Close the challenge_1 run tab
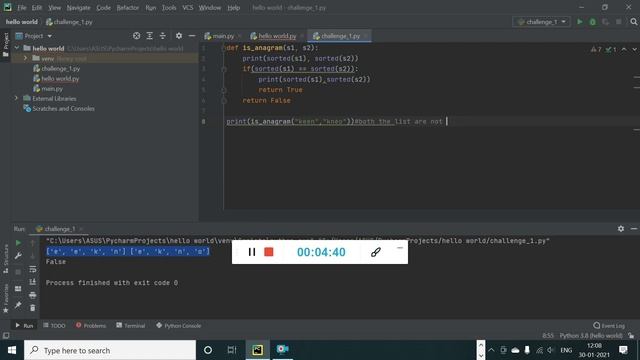This screenshot has height=360, width=640. 81,229
